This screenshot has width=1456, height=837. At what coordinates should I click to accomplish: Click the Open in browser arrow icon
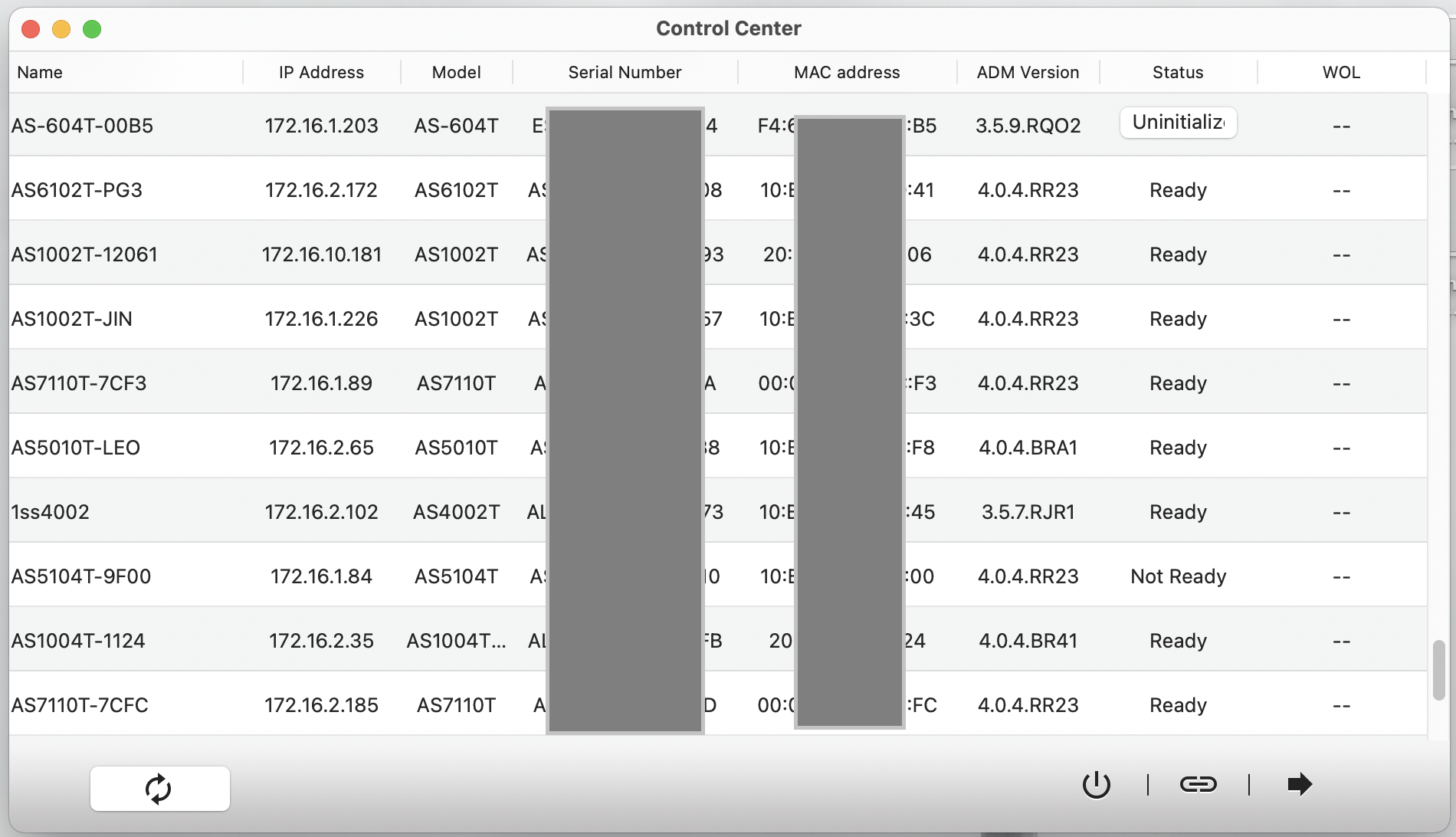1300,784
